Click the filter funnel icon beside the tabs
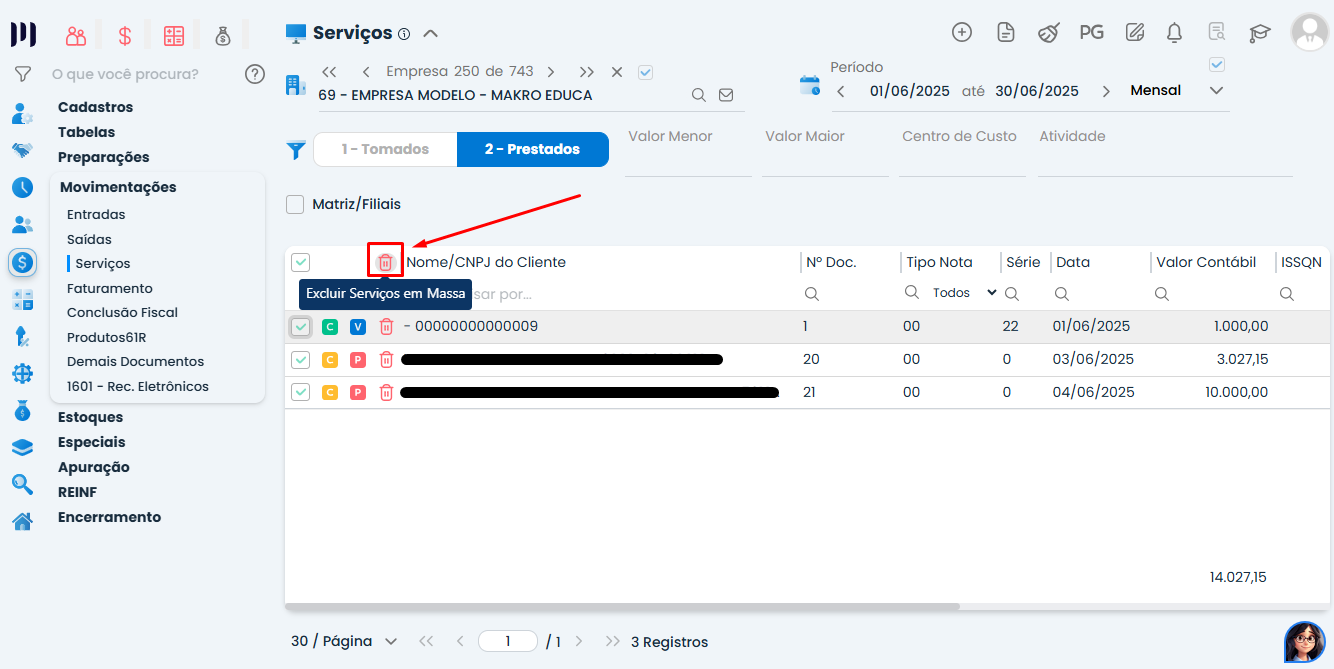The height and width of the screenshot is (669, 1334). pyautogui.click(x=295, y=149)
